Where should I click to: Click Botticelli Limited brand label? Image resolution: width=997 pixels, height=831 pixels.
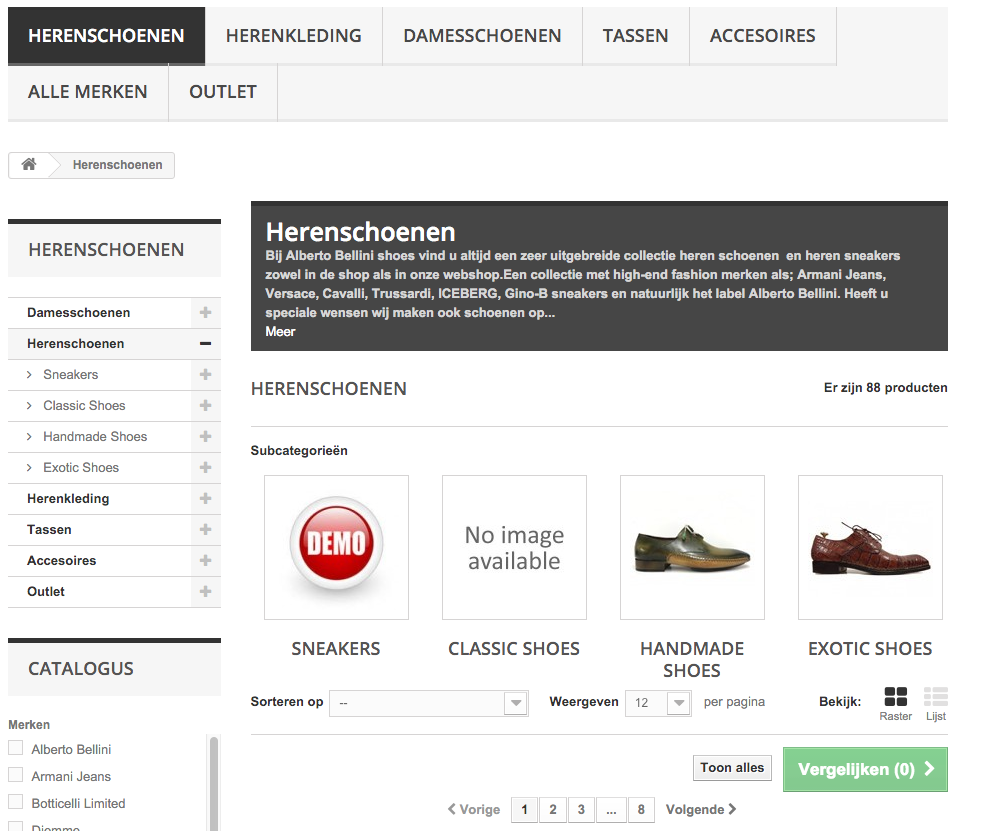click(x=78, y=803)
